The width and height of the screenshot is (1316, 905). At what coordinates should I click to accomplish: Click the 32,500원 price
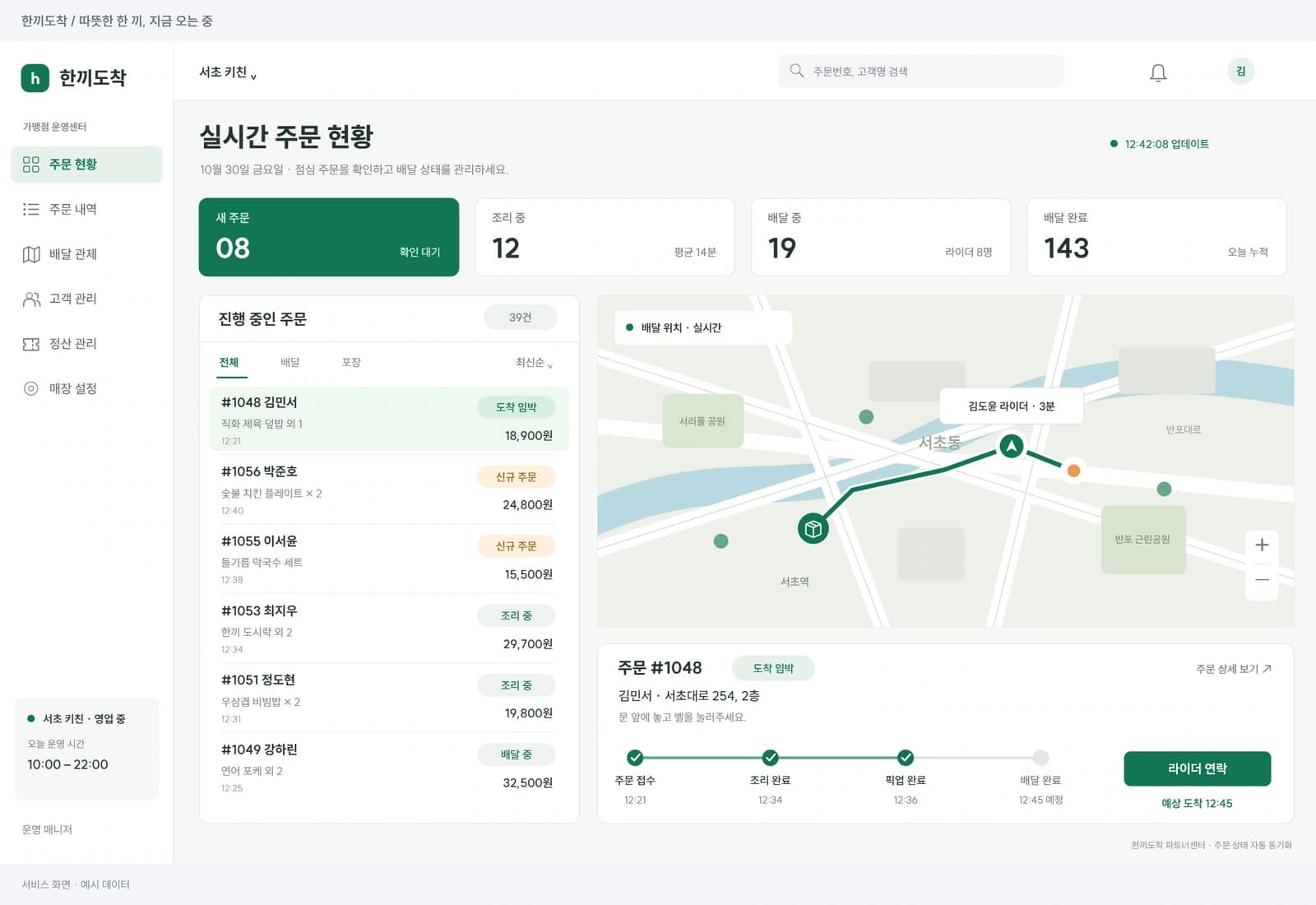click(528, 782)
